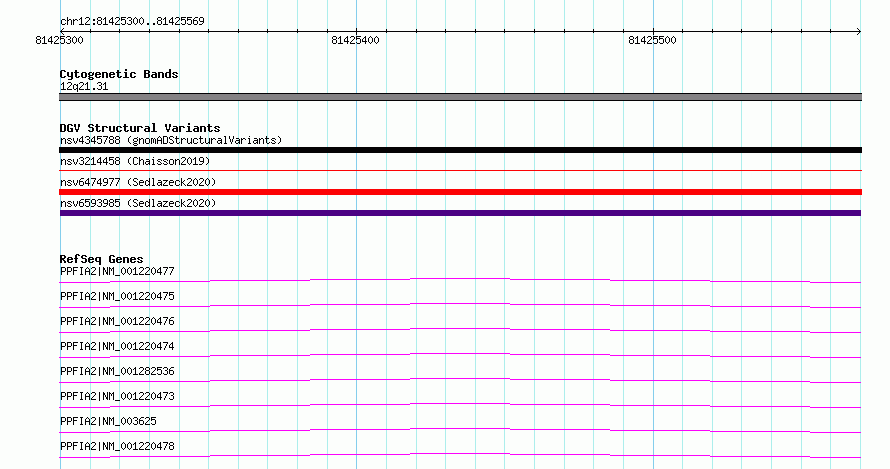Click variant label nsv6593985 (Sedlazeck2020)
890x469 pixels.
[x=138, y=203]
